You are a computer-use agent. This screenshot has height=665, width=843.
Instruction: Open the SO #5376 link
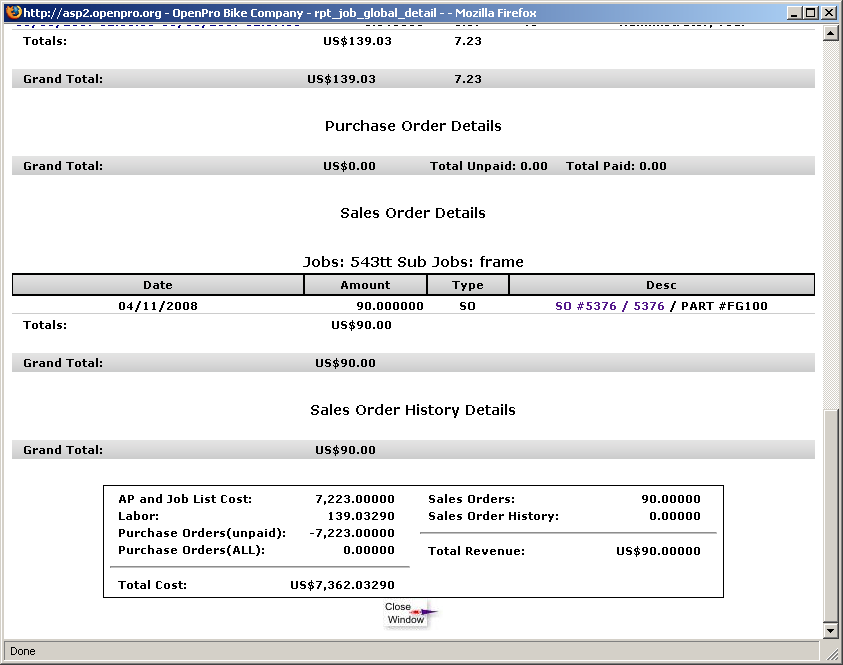tap(585, 306)
